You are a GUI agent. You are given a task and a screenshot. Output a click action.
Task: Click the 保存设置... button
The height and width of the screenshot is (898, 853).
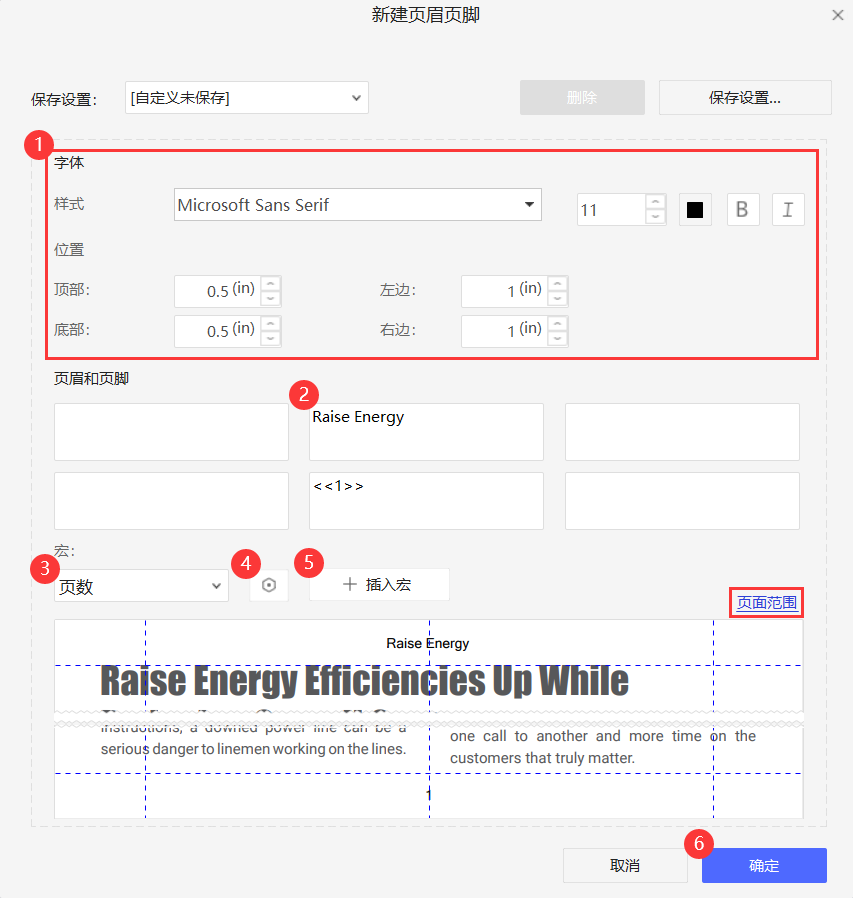tap(745, 98)
